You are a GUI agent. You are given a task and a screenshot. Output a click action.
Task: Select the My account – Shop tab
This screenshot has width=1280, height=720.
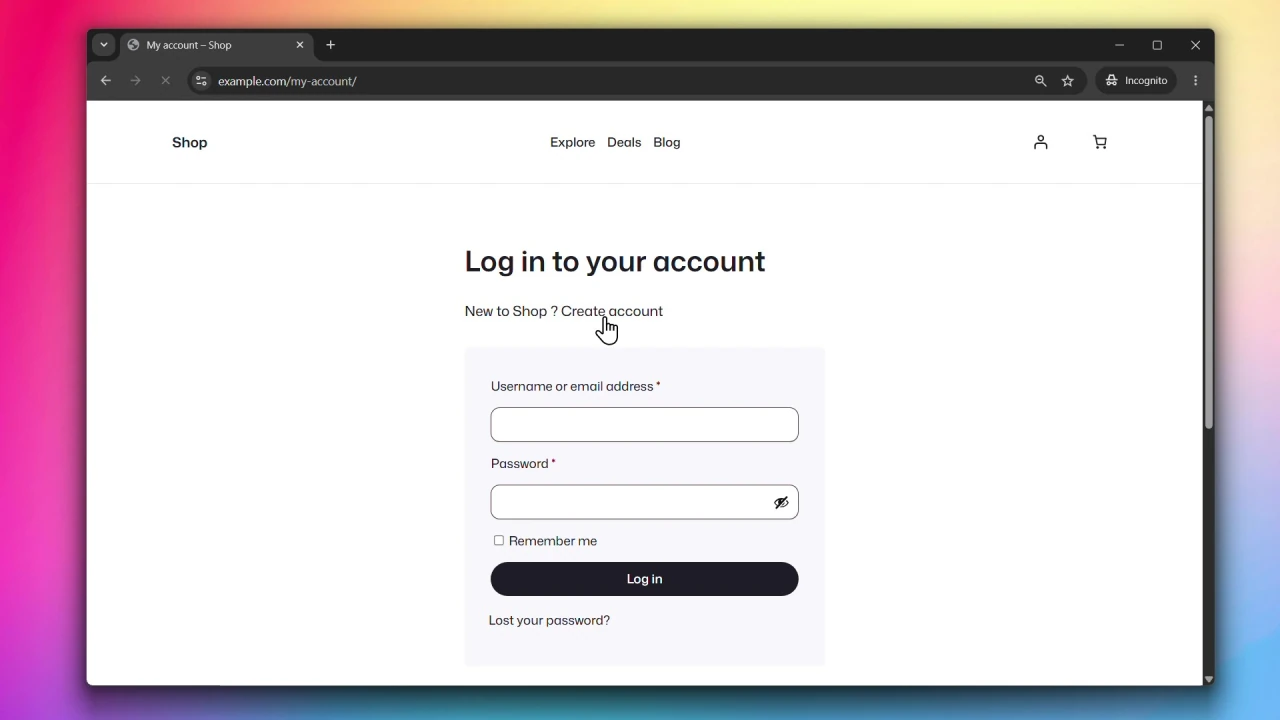coord(217,45)
